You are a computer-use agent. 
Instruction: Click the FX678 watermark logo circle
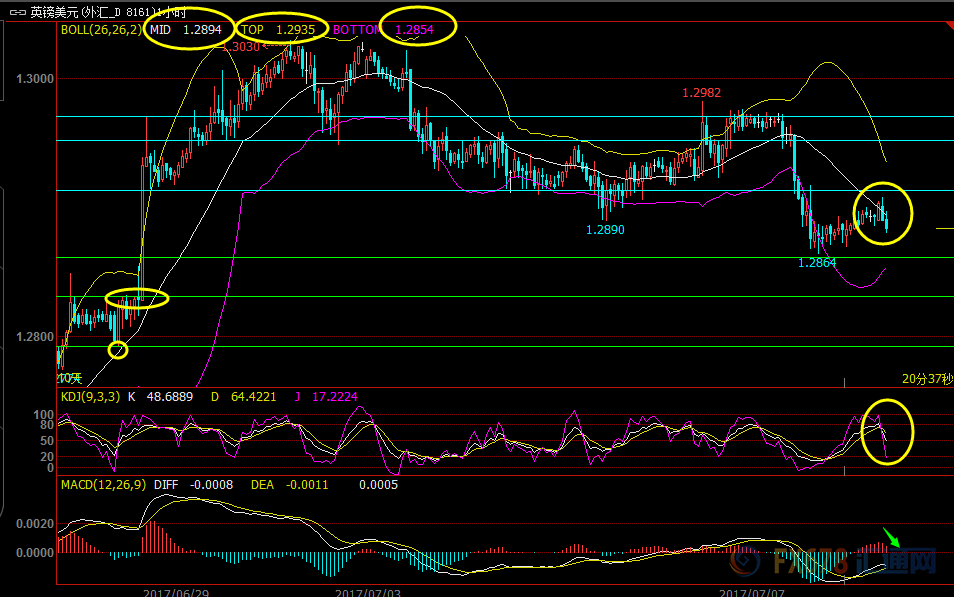(x=745, y=560)
